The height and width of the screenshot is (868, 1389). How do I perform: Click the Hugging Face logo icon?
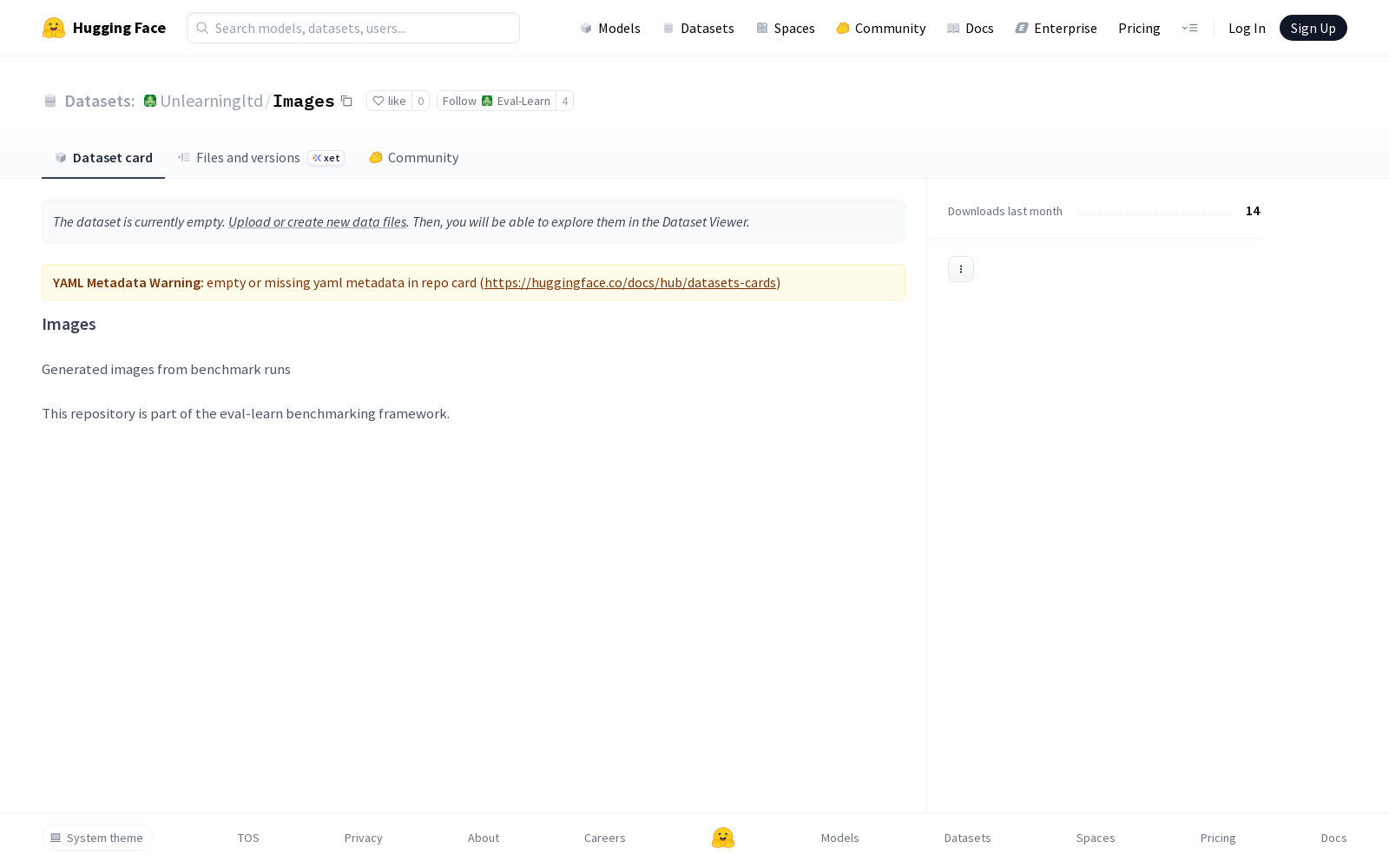pos(54,28)
